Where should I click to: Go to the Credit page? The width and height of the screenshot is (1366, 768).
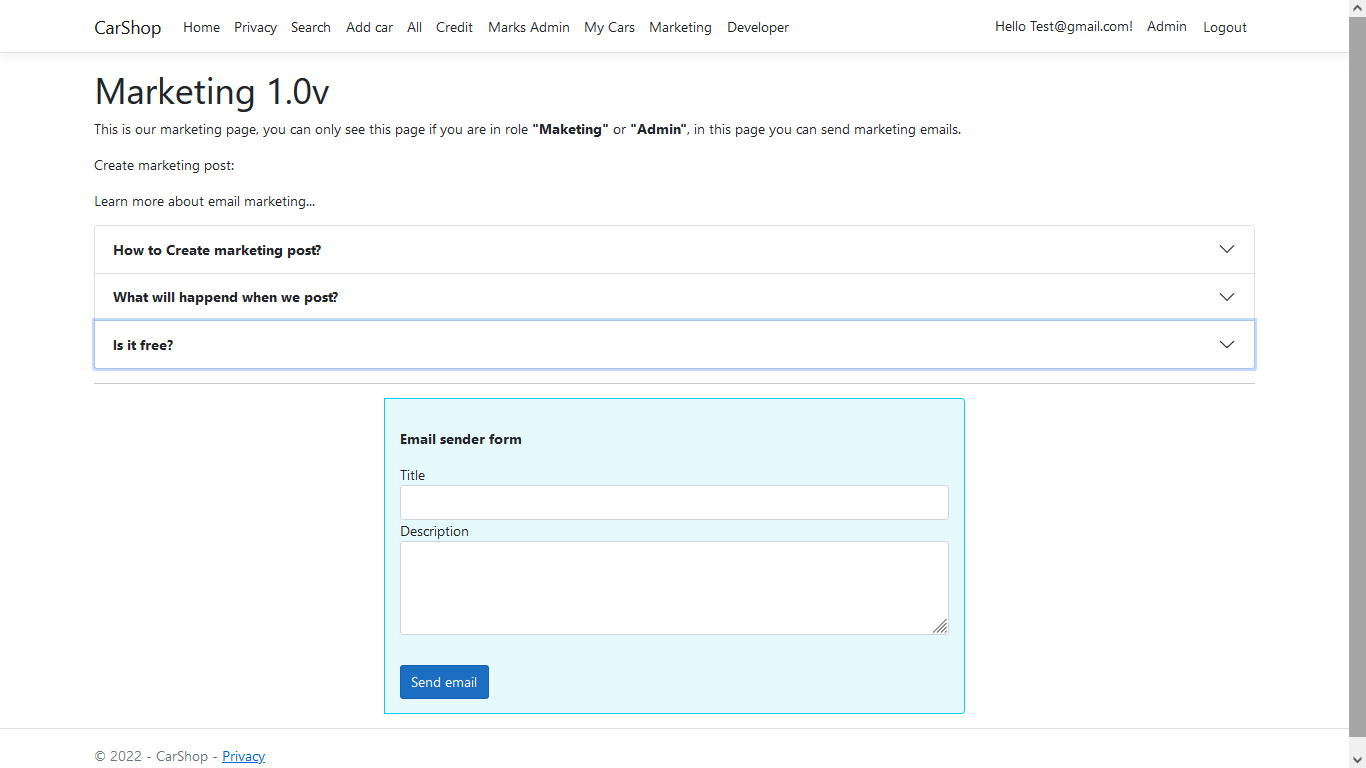pyautogui.click(x=454, y=27)
